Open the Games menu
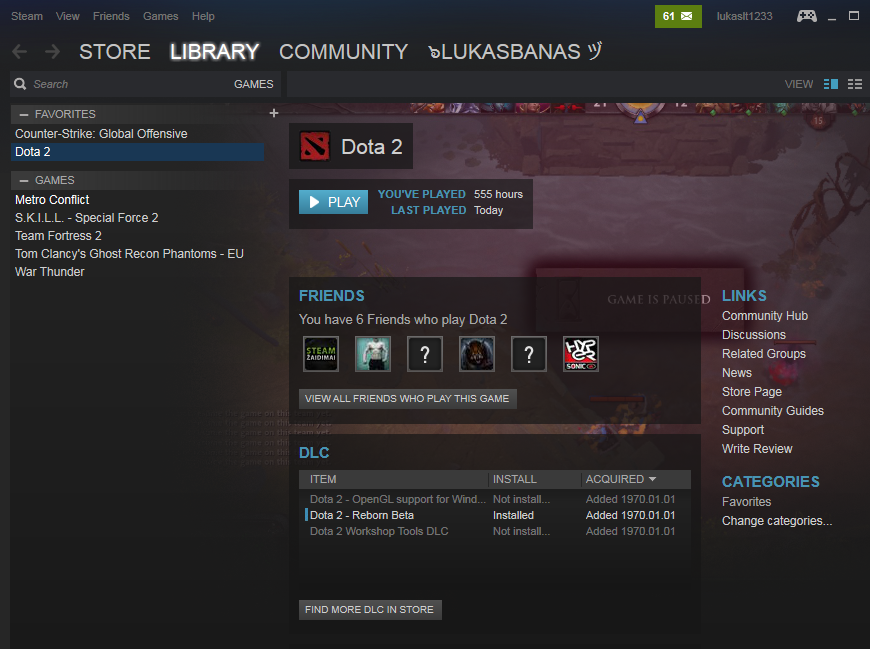The height and width of the screenshot is (649, 870). [x=160, y=16]
